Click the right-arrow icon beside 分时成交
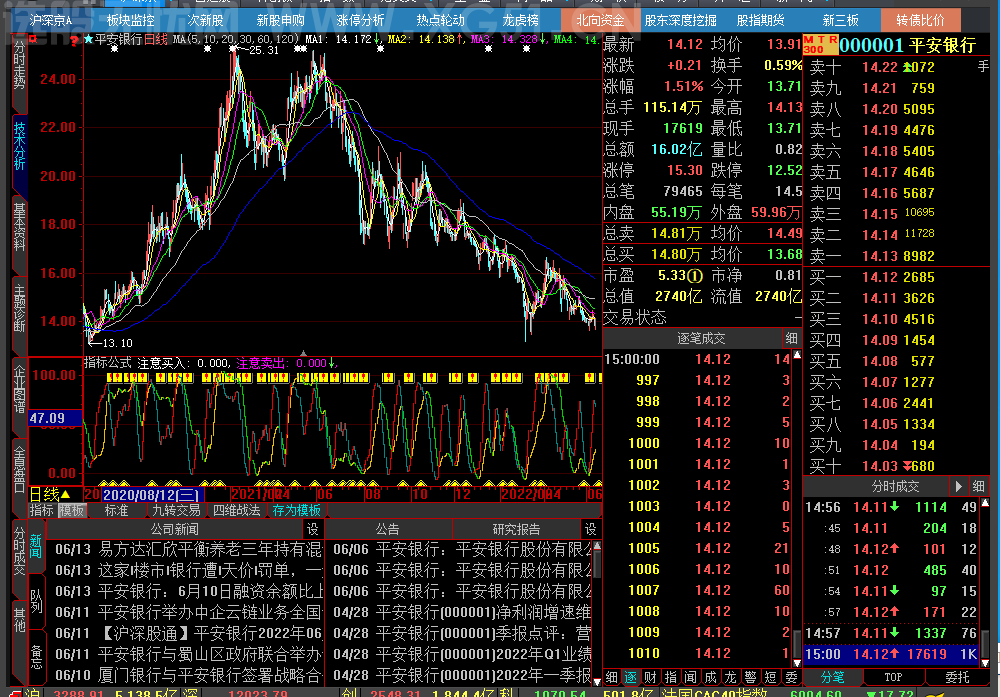Image resolution: width=1000 pixels, height=697 pixels. click(x=959, y=487)
